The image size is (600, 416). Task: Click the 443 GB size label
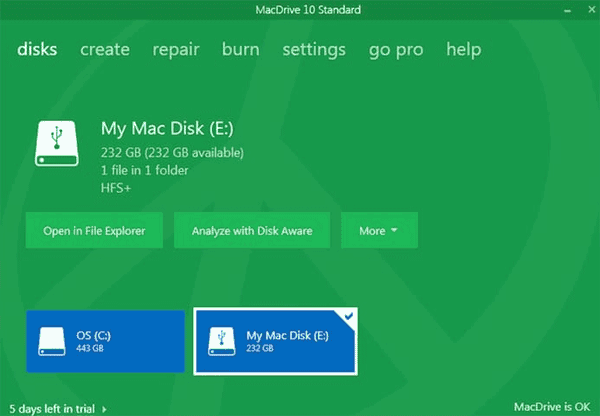click(90, 348)
